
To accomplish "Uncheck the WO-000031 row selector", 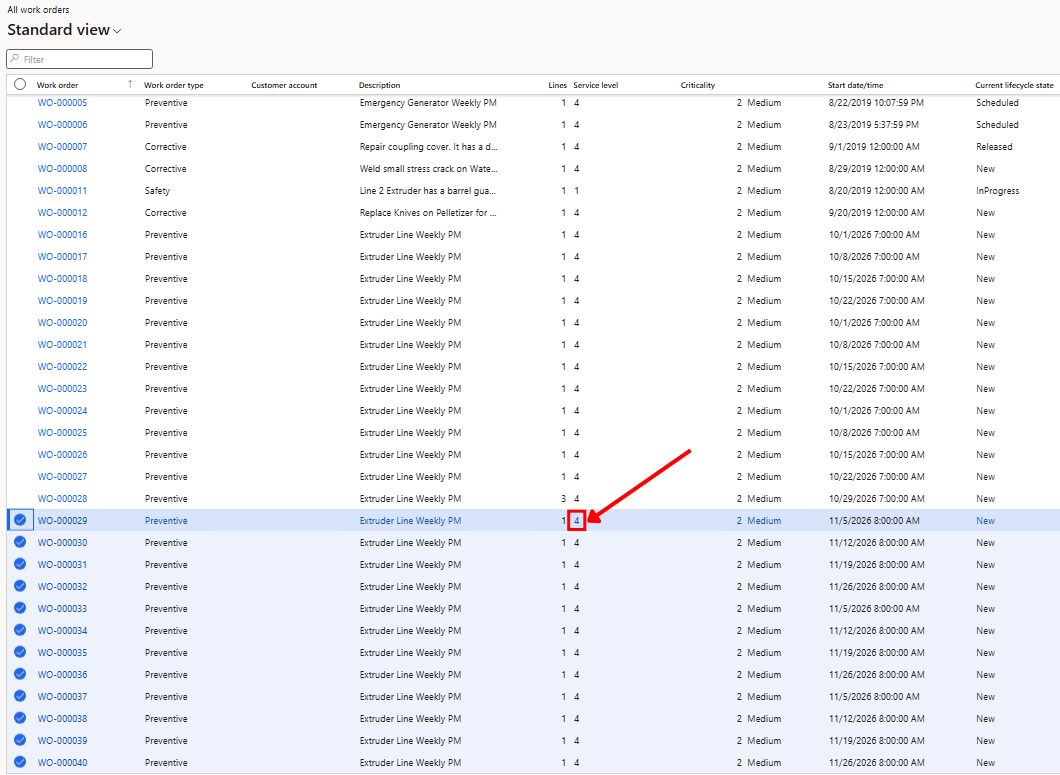I will (x=20, y=564).
